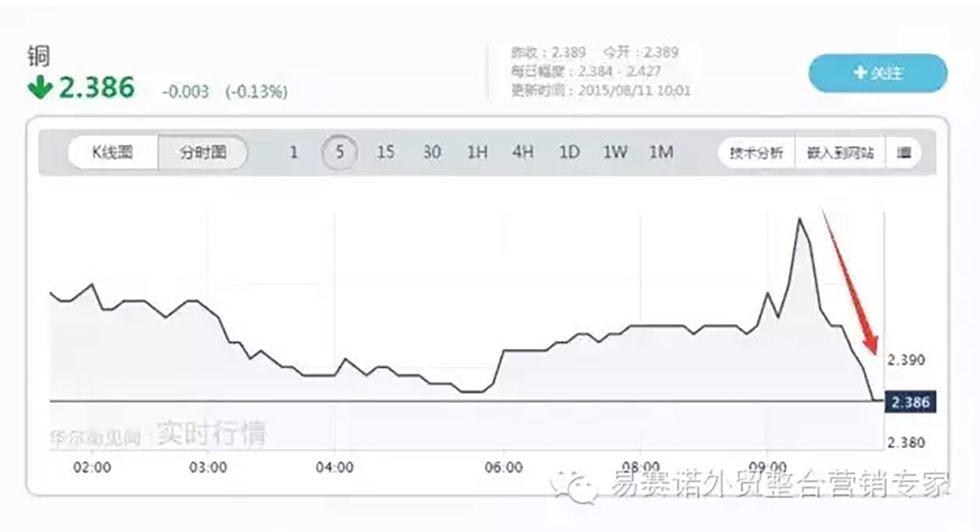The width and height of the screenshot is (980, 532).
Task: Open the 技术分析 technical analysis button
Action: tap(756, 153)
